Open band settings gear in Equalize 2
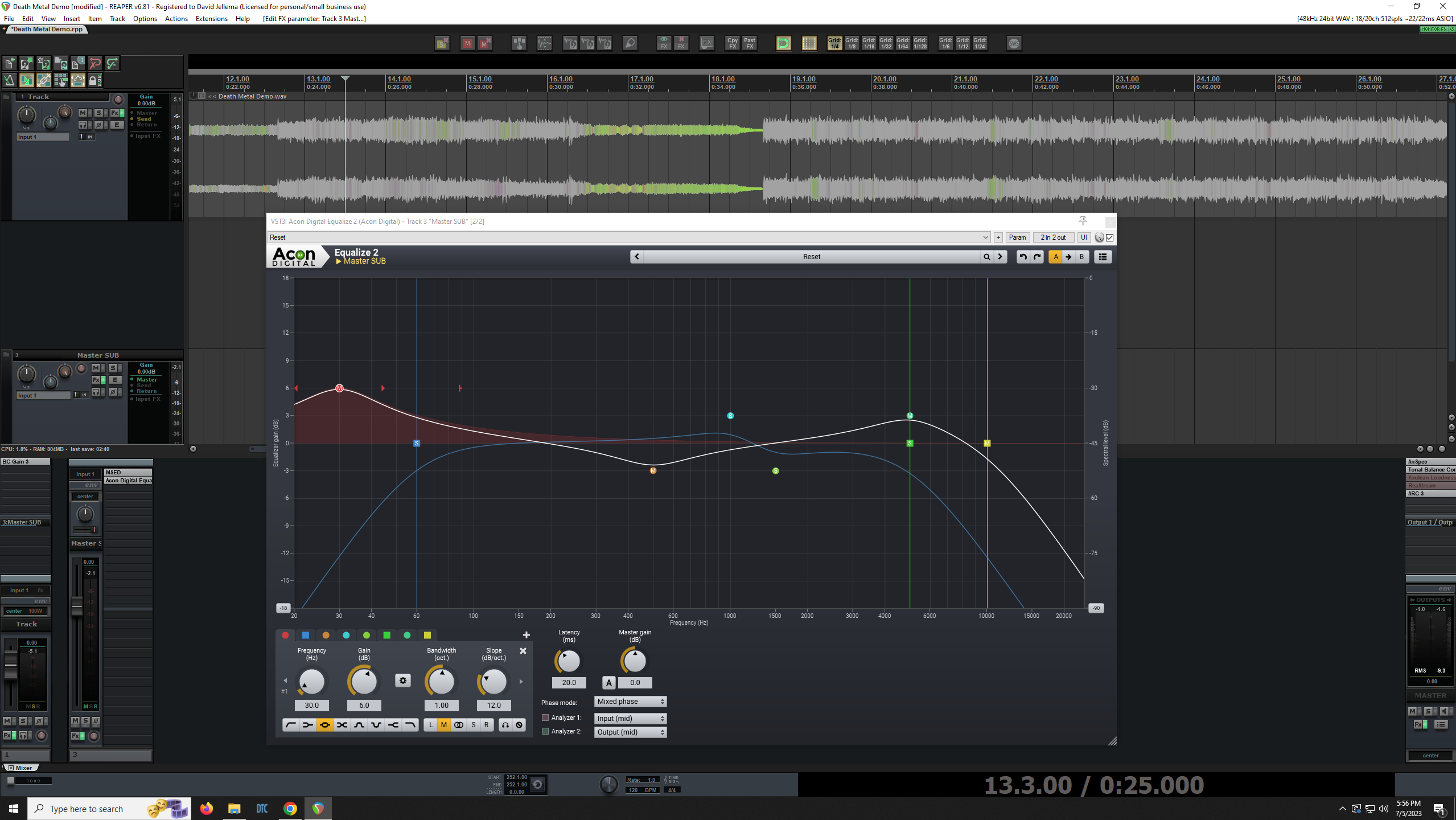 pos(403,680)
